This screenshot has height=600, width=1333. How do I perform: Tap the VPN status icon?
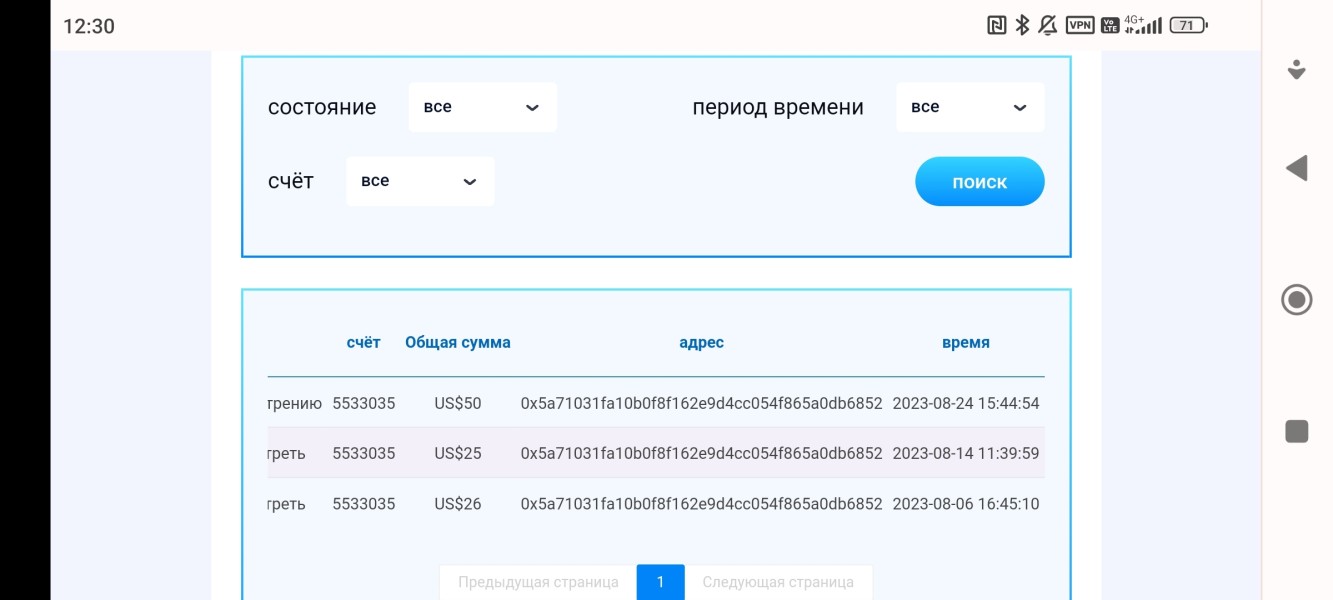pyautogui.click(x=1080, y=26)
